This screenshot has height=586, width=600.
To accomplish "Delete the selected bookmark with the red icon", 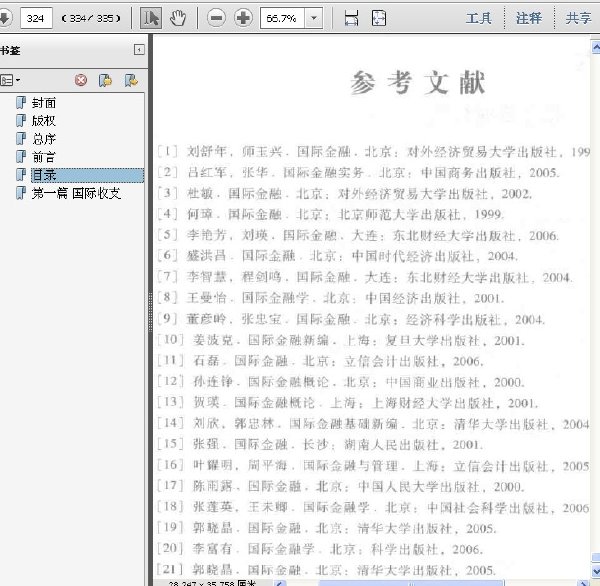I will tap(81, 80).
